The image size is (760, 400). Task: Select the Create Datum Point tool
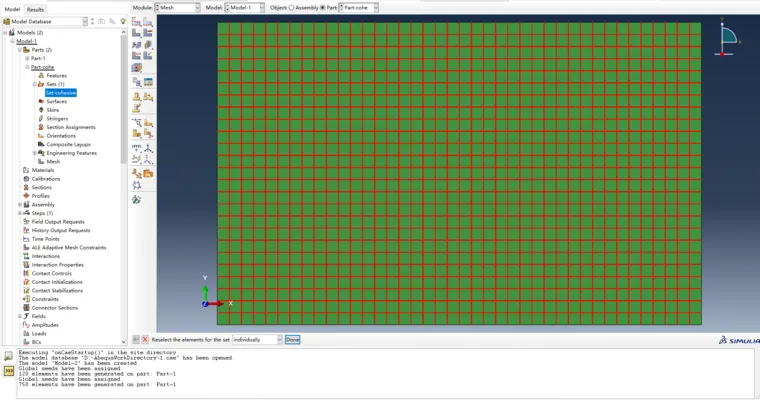click(x=136, y=147)
